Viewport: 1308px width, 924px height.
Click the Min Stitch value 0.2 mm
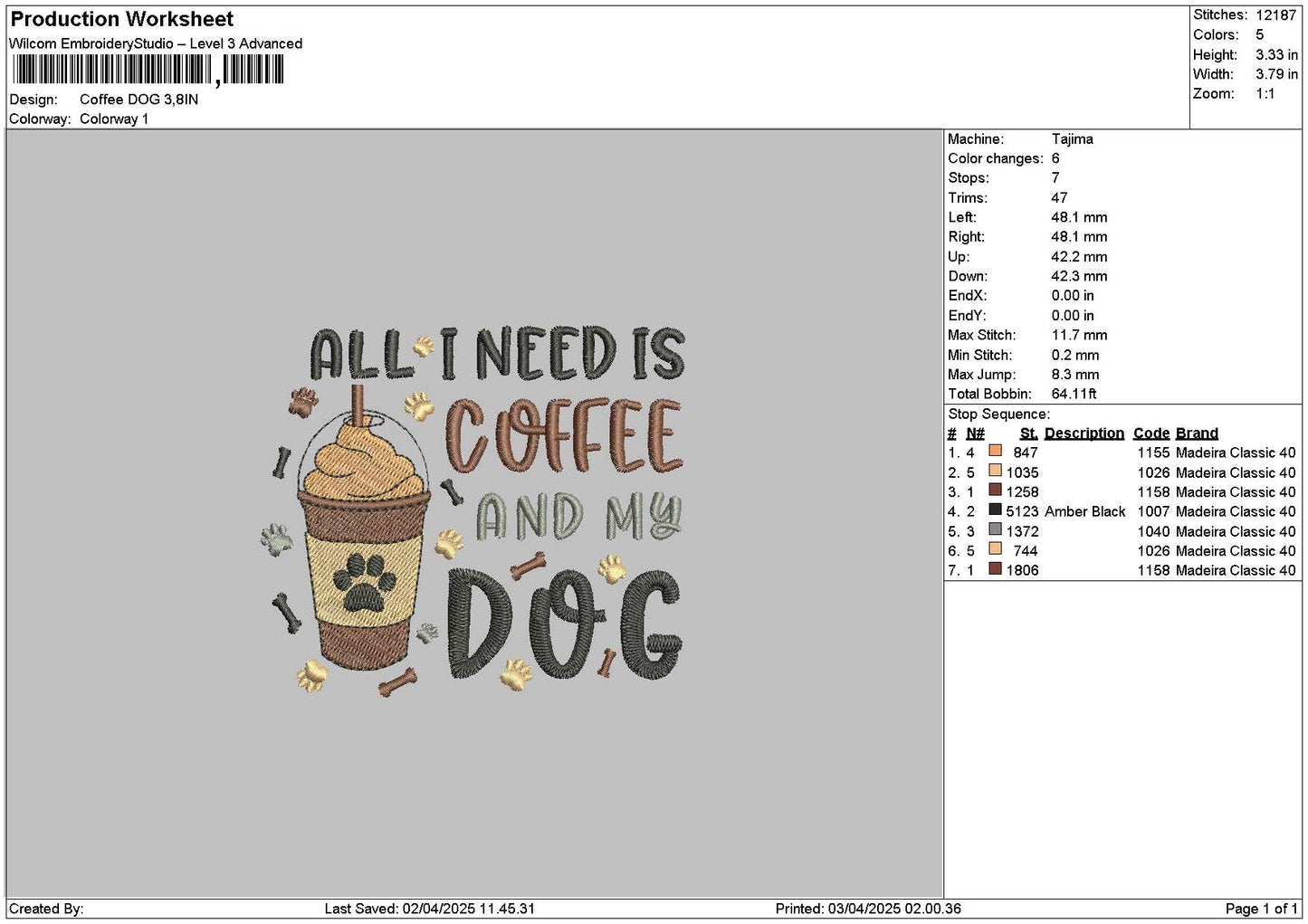pos(1075,356)
